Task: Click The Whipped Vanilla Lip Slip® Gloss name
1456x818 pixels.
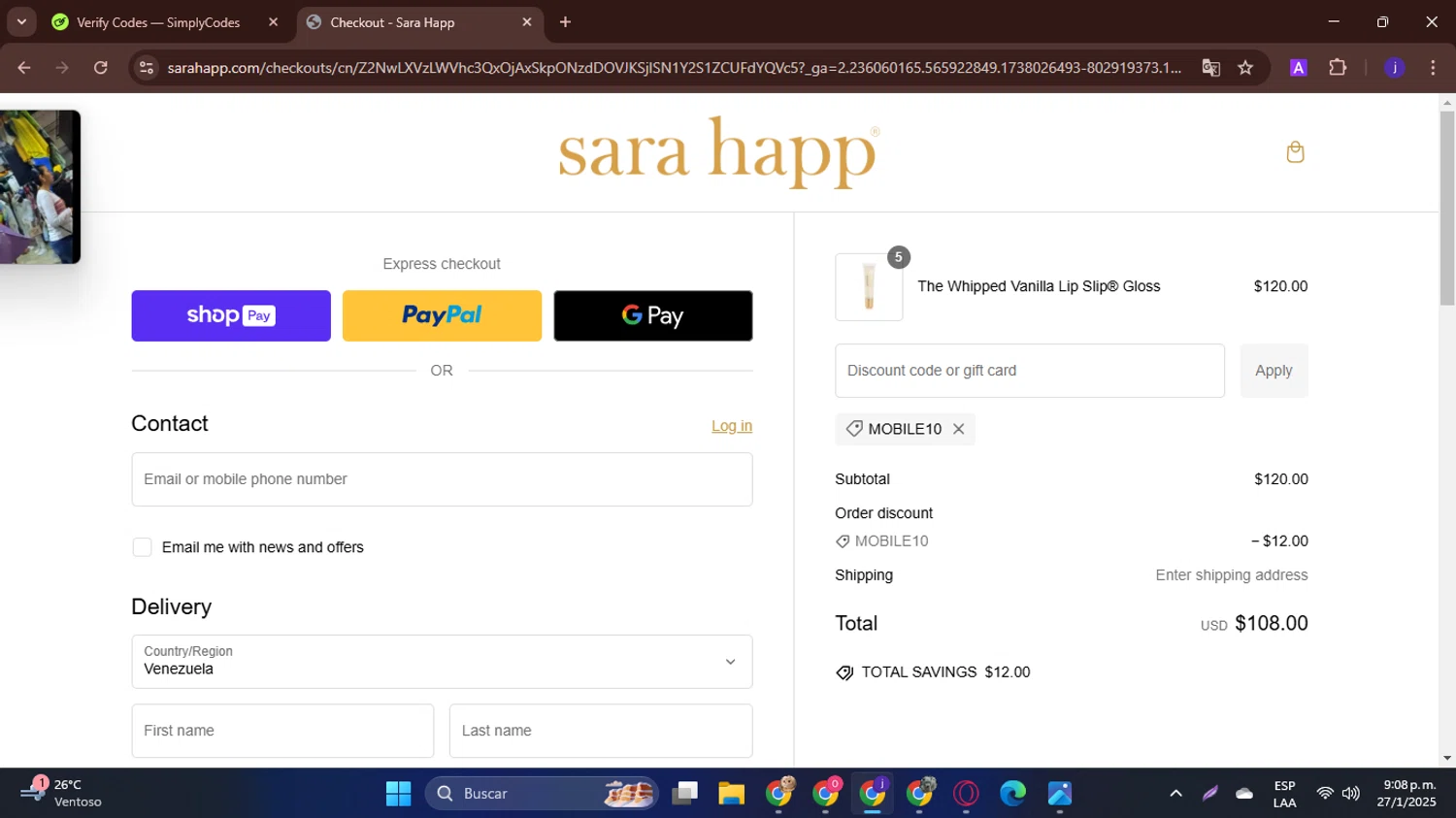Action: coord(1039,286)
